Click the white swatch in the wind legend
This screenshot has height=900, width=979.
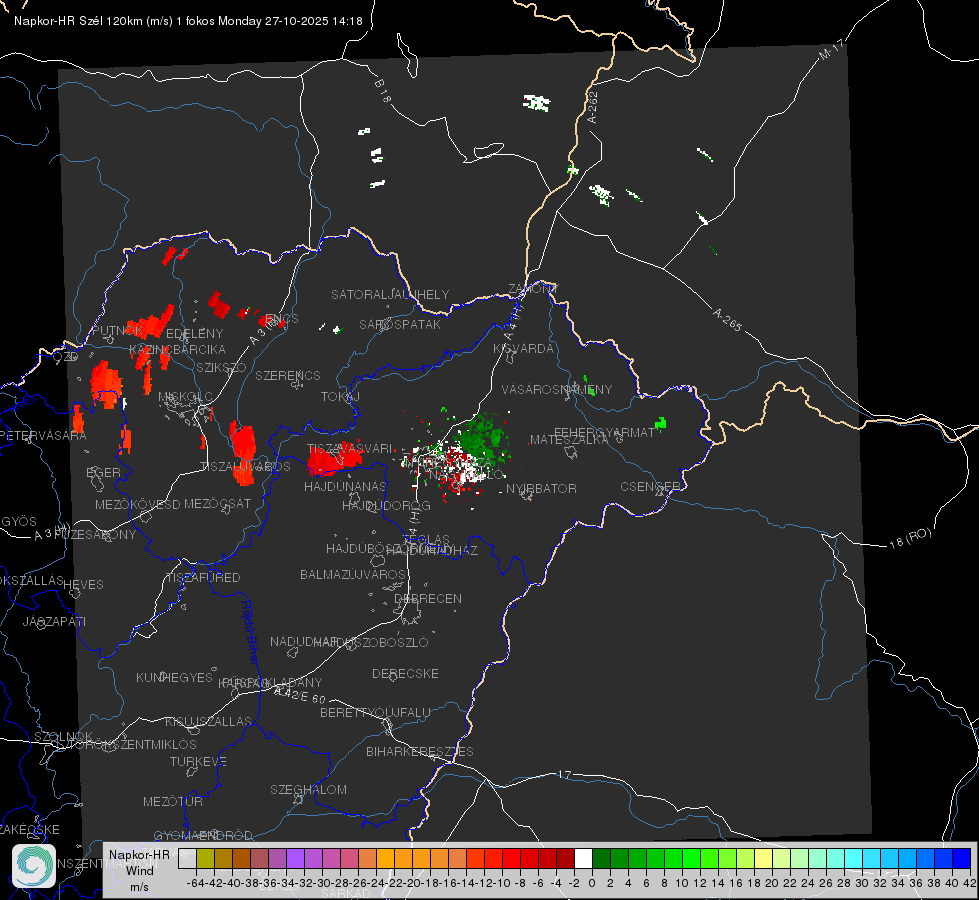583,859
